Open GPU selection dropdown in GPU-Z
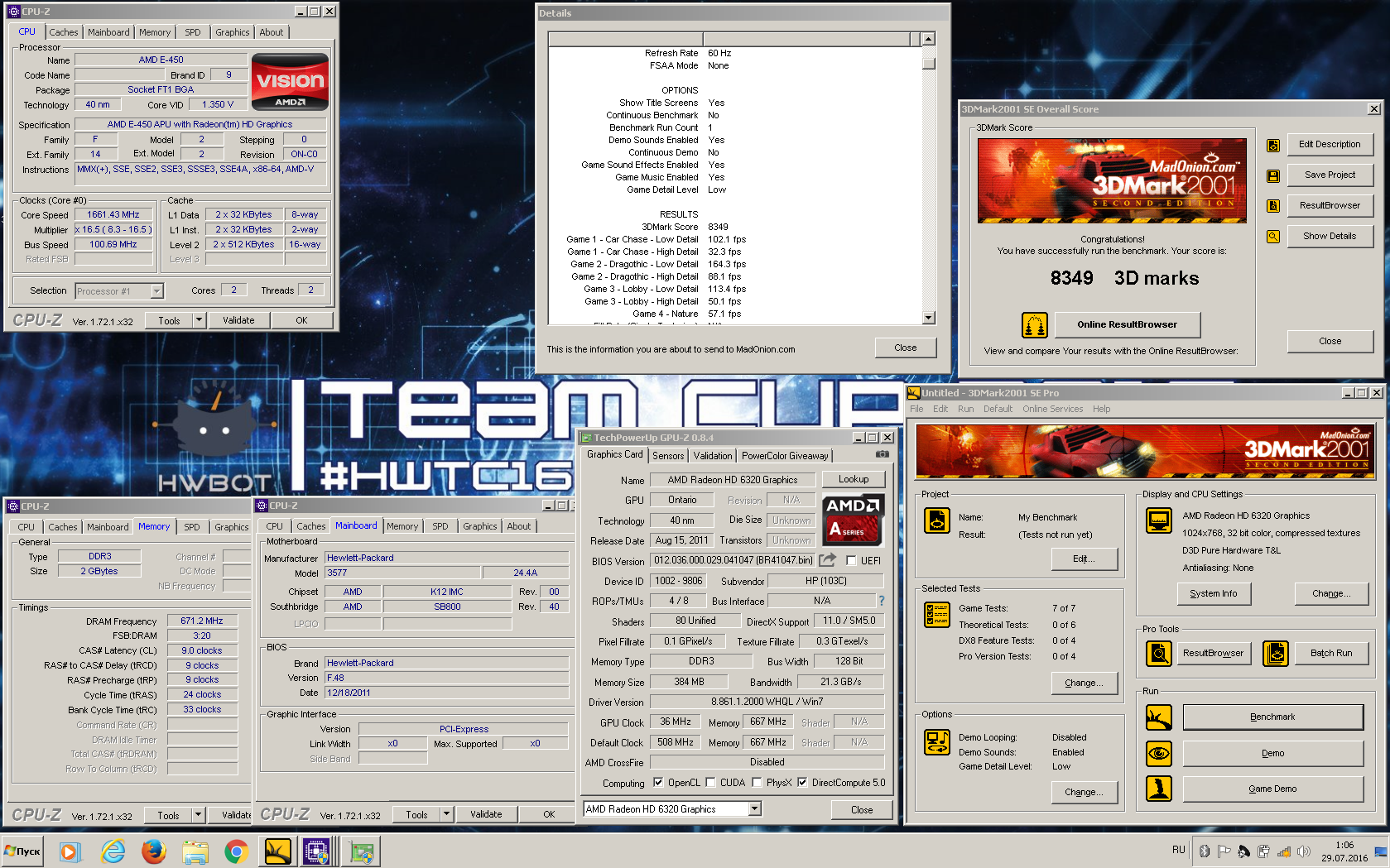The width and height of the screenshot is (1390, 868). pyautogui.click(x=754, y=809)
